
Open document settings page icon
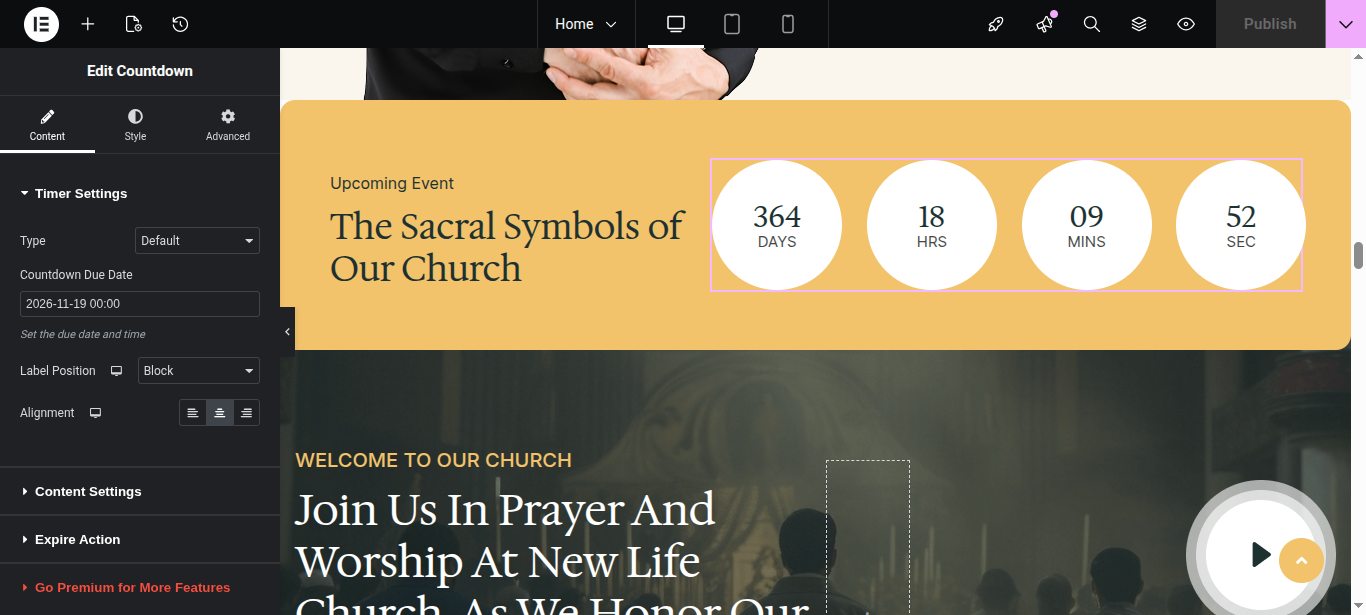pyautogui.click(x=134, y=24)
